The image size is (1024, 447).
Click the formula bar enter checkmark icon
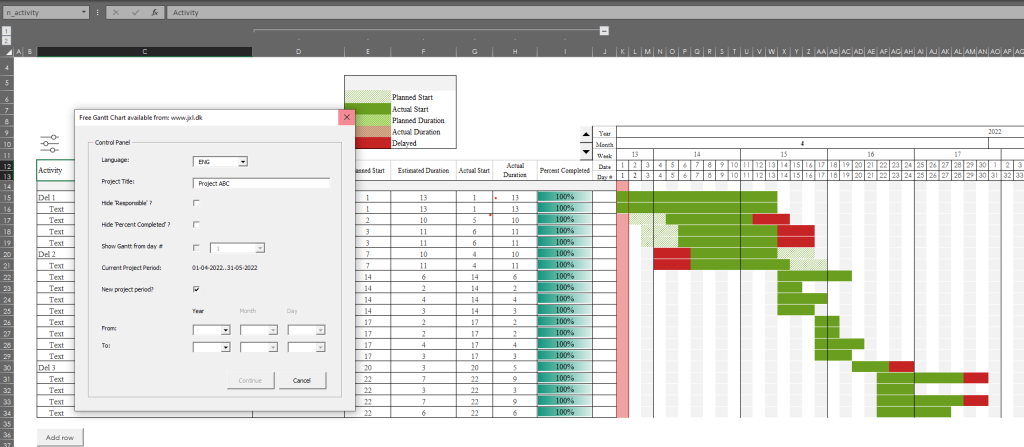135,12
